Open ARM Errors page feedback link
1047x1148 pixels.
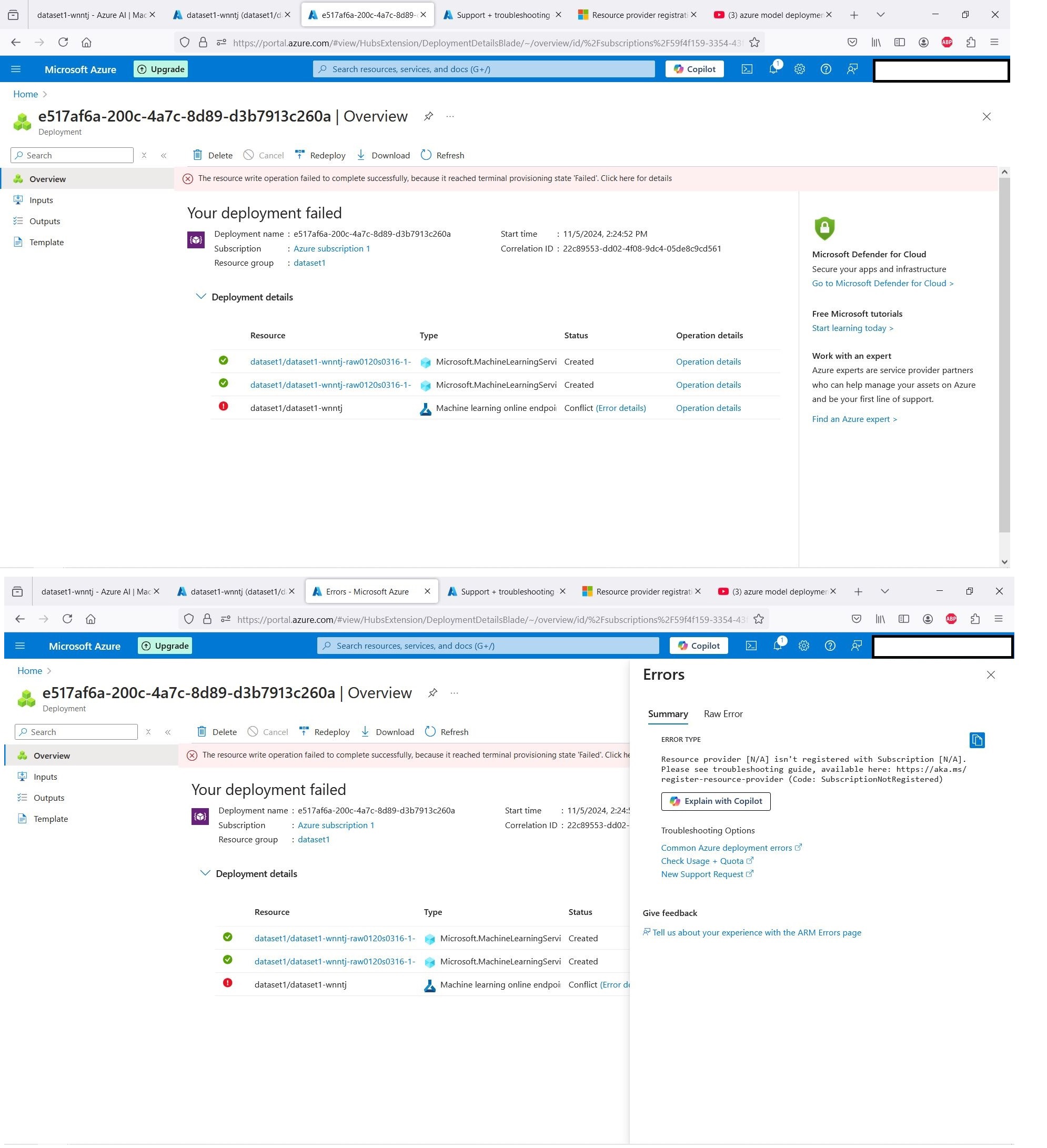click(x=756, y=932)
